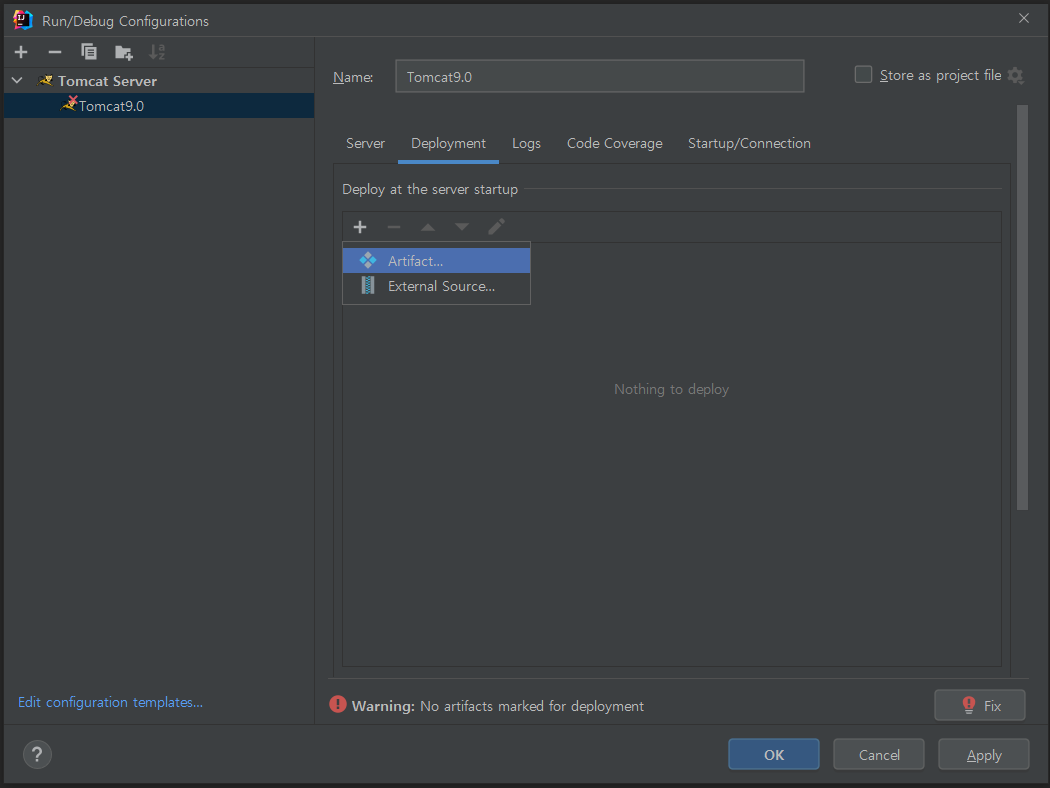Click the Fix button

980,705
